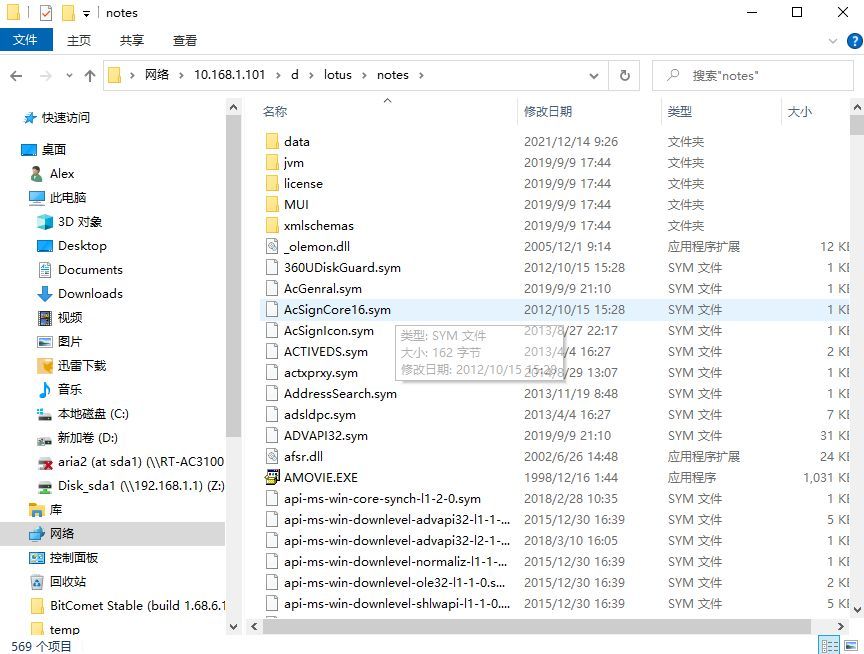
Task: Switch to the 查看 ribbon tab
Action: 185,40
